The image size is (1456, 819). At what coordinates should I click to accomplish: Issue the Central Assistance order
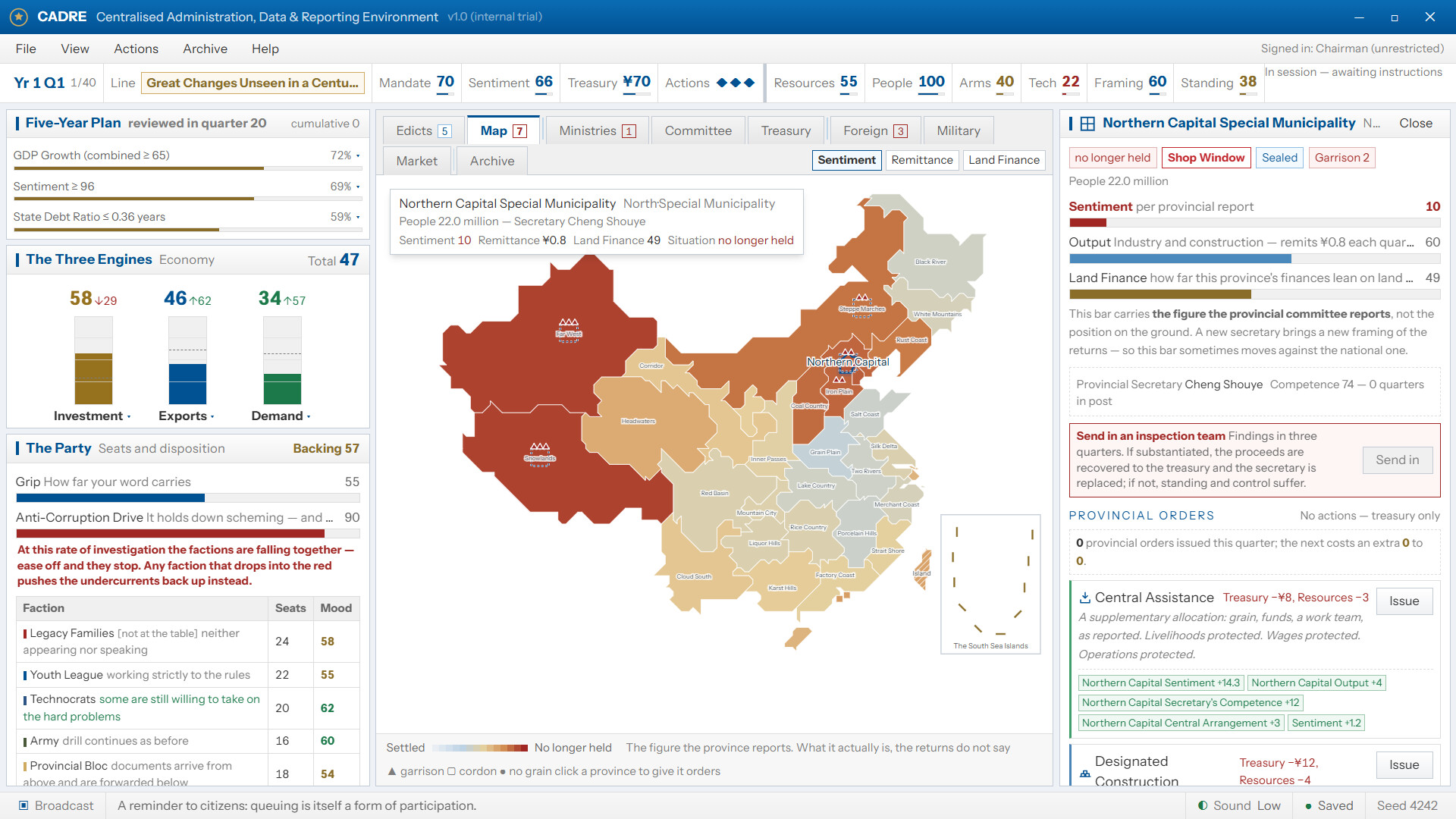pos(1404,601)
